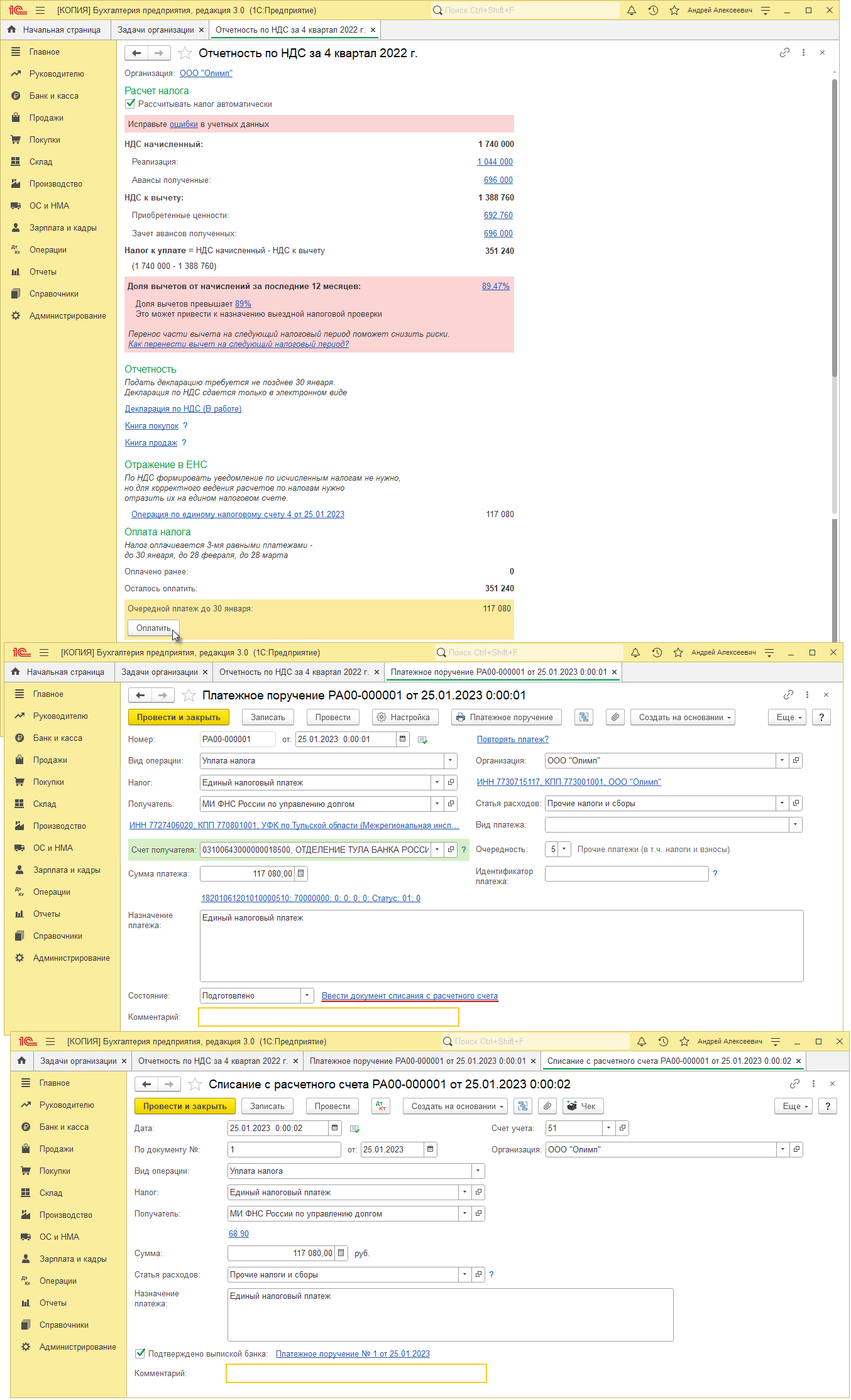Click the paperclip attachments icon in Платежное поручение

(615, 718)
